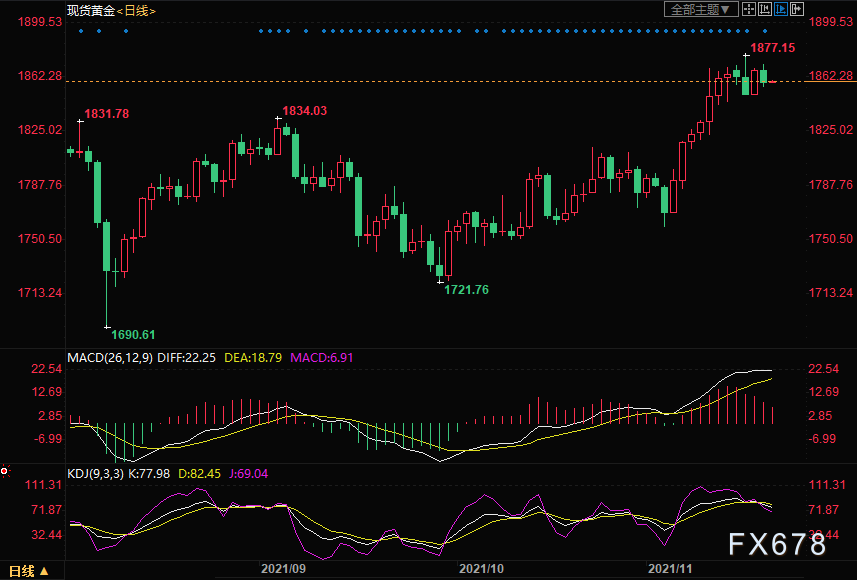Click the red dot indicator marker at left
The width and height of the screenshot is (857, 580).
coord(5,471)
